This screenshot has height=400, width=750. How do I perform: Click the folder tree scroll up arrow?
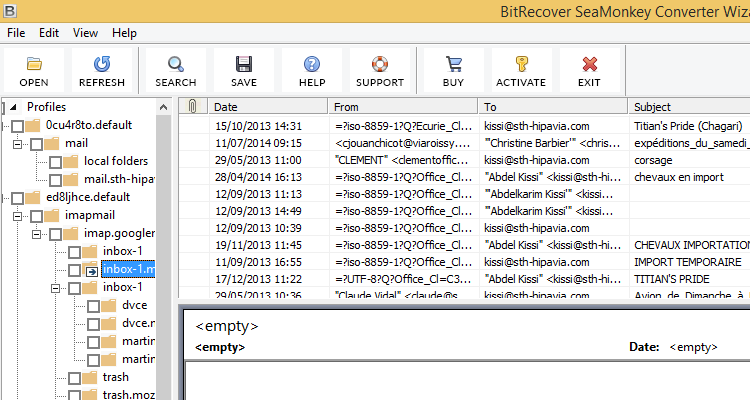tap(164, 107)
